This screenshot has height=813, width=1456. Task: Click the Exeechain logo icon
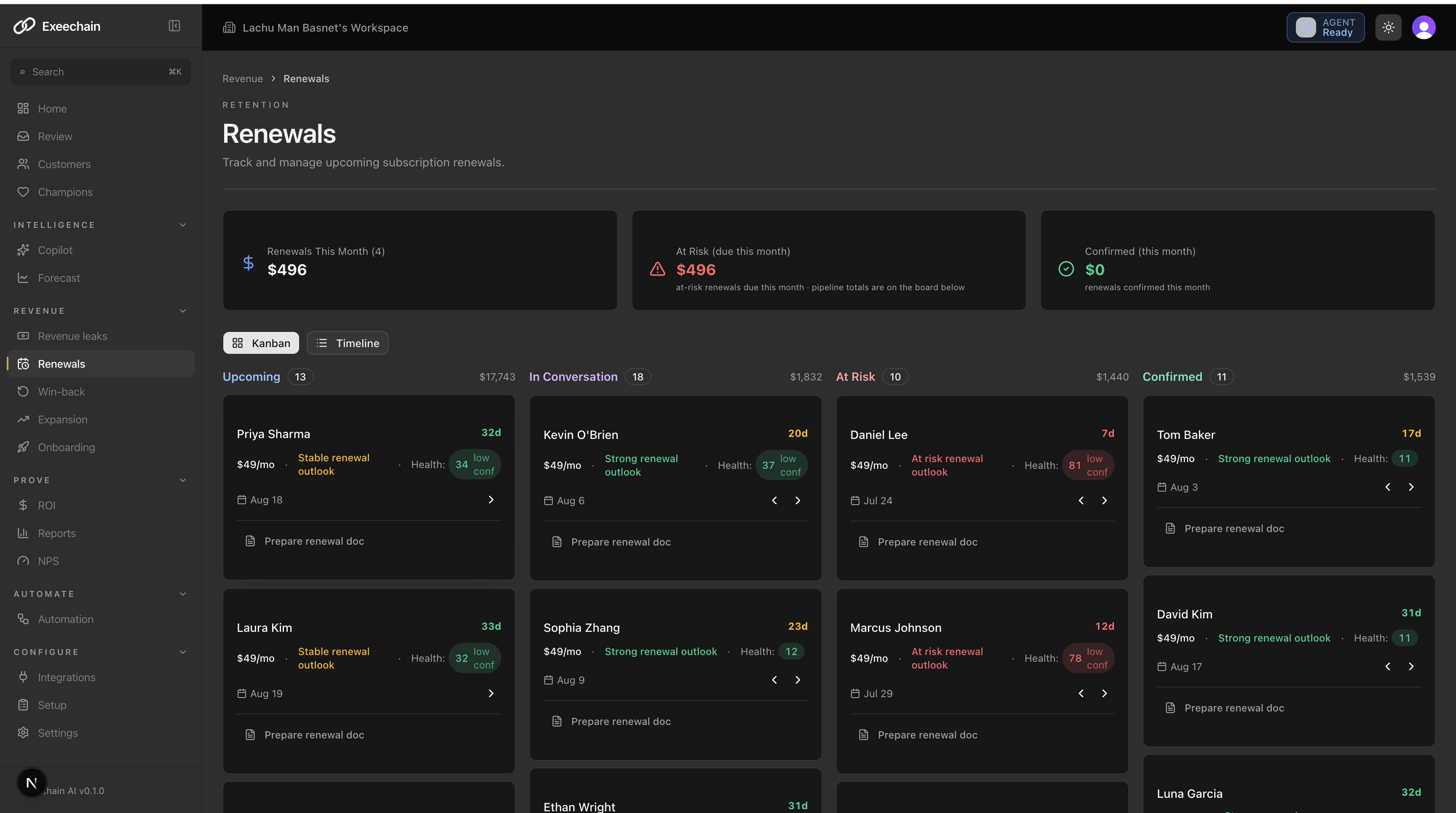coord(24,26)
